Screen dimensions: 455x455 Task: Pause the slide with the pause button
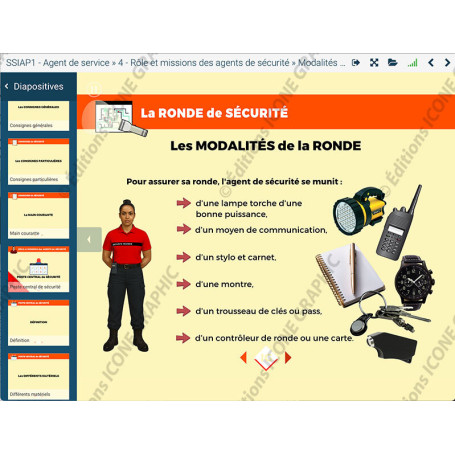coord(94,90)
